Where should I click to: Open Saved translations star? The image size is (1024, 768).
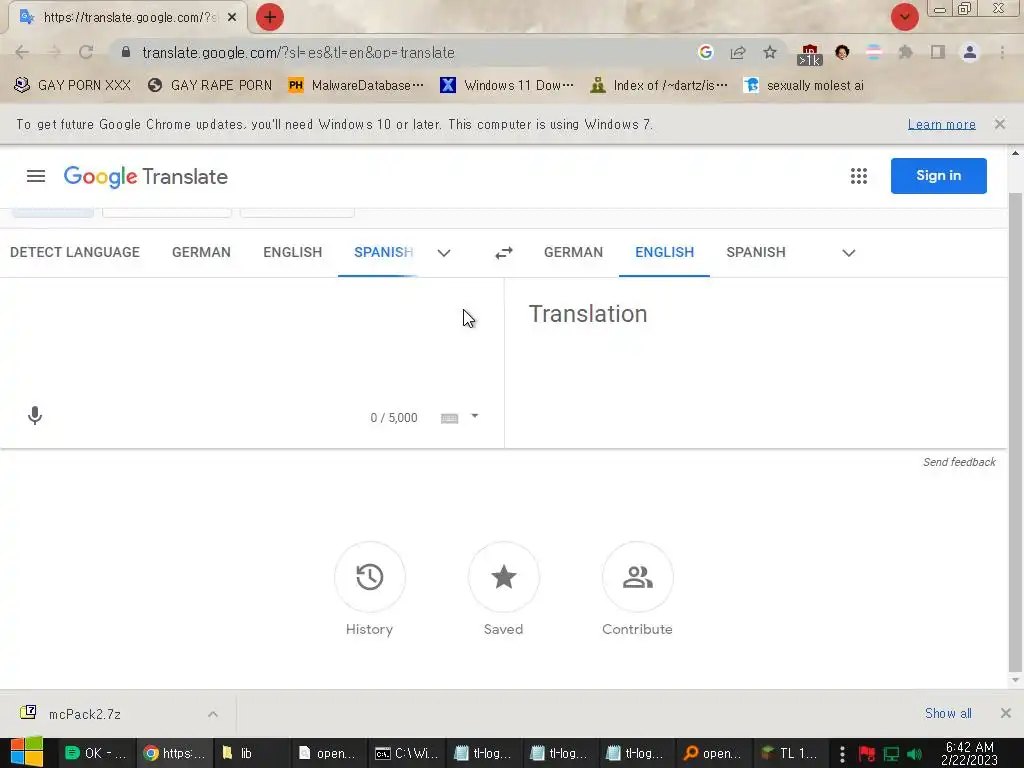[504, 577]
